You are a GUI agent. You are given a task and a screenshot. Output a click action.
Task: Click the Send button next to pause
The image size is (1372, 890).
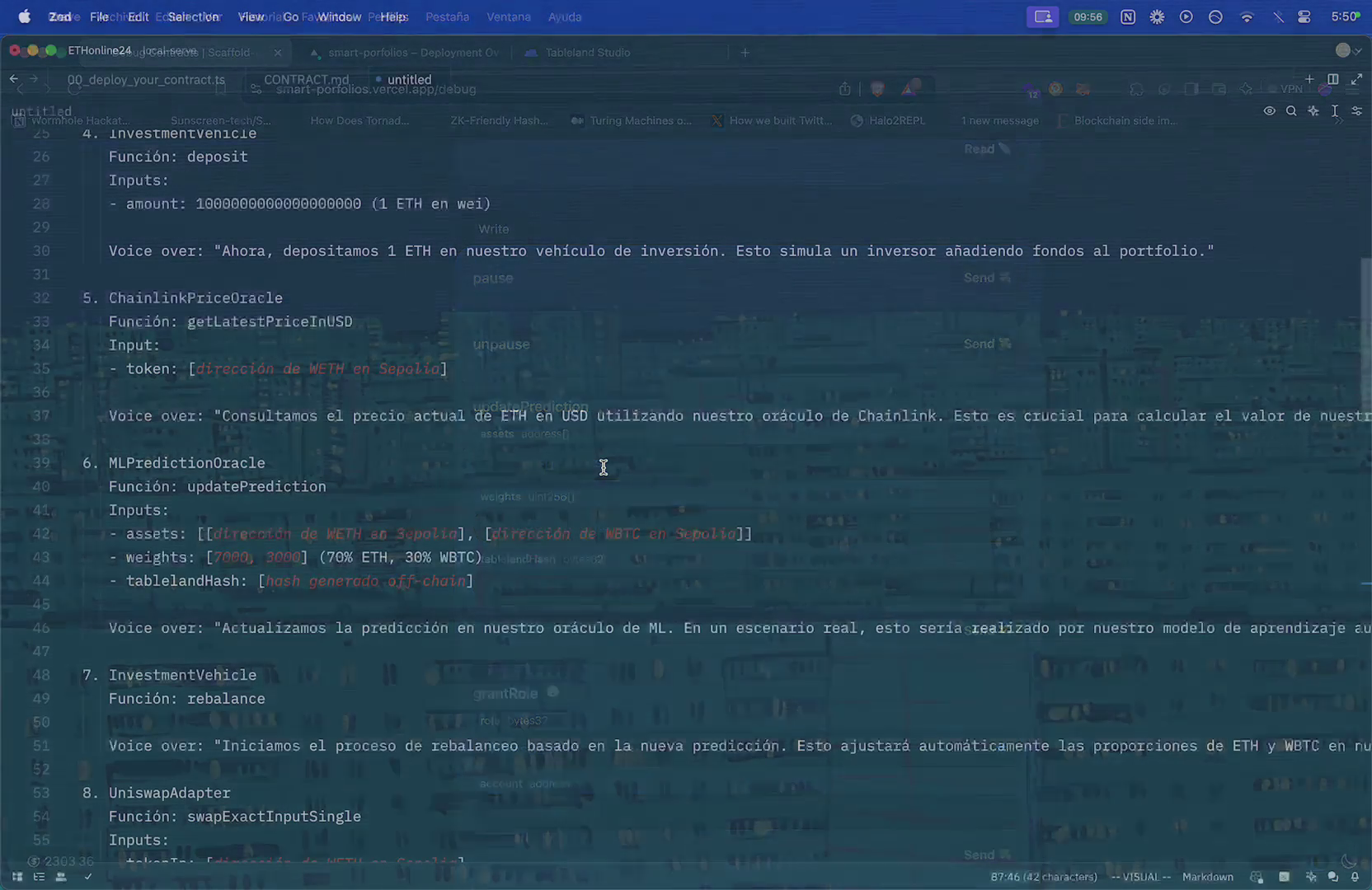[987, 278]
